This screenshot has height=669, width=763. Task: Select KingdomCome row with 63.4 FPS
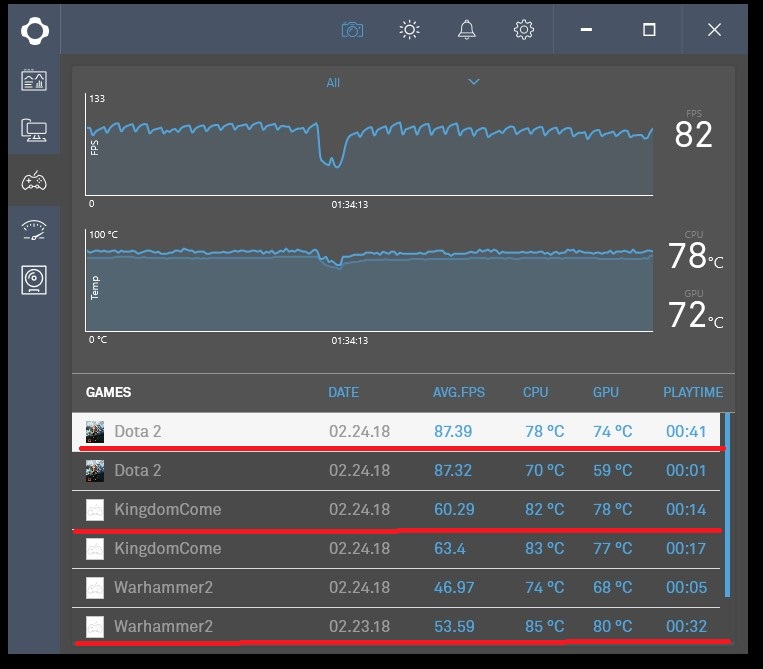pyautogui.click(x=396, y=548)
